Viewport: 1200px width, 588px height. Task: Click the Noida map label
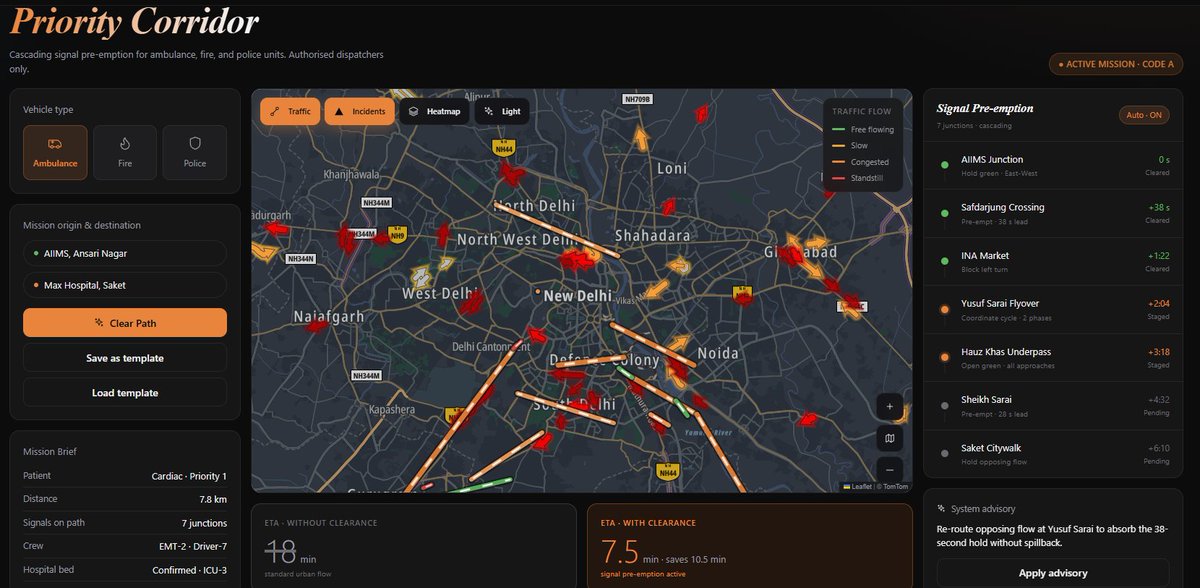(x=717, y=353)
